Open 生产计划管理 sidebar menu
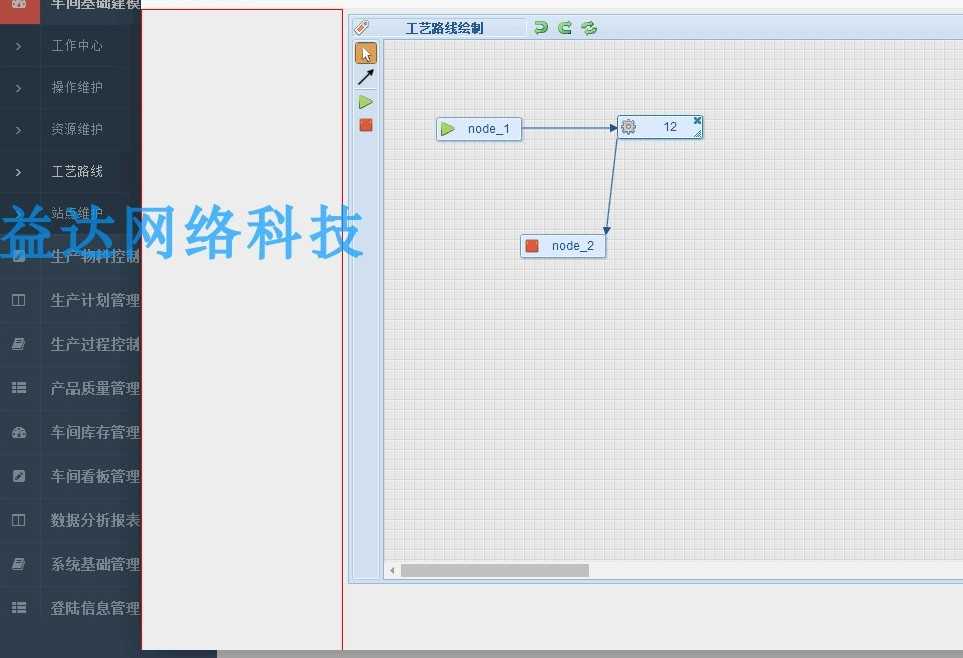This screenshot has height=658, width=963. tap(96, 300)
